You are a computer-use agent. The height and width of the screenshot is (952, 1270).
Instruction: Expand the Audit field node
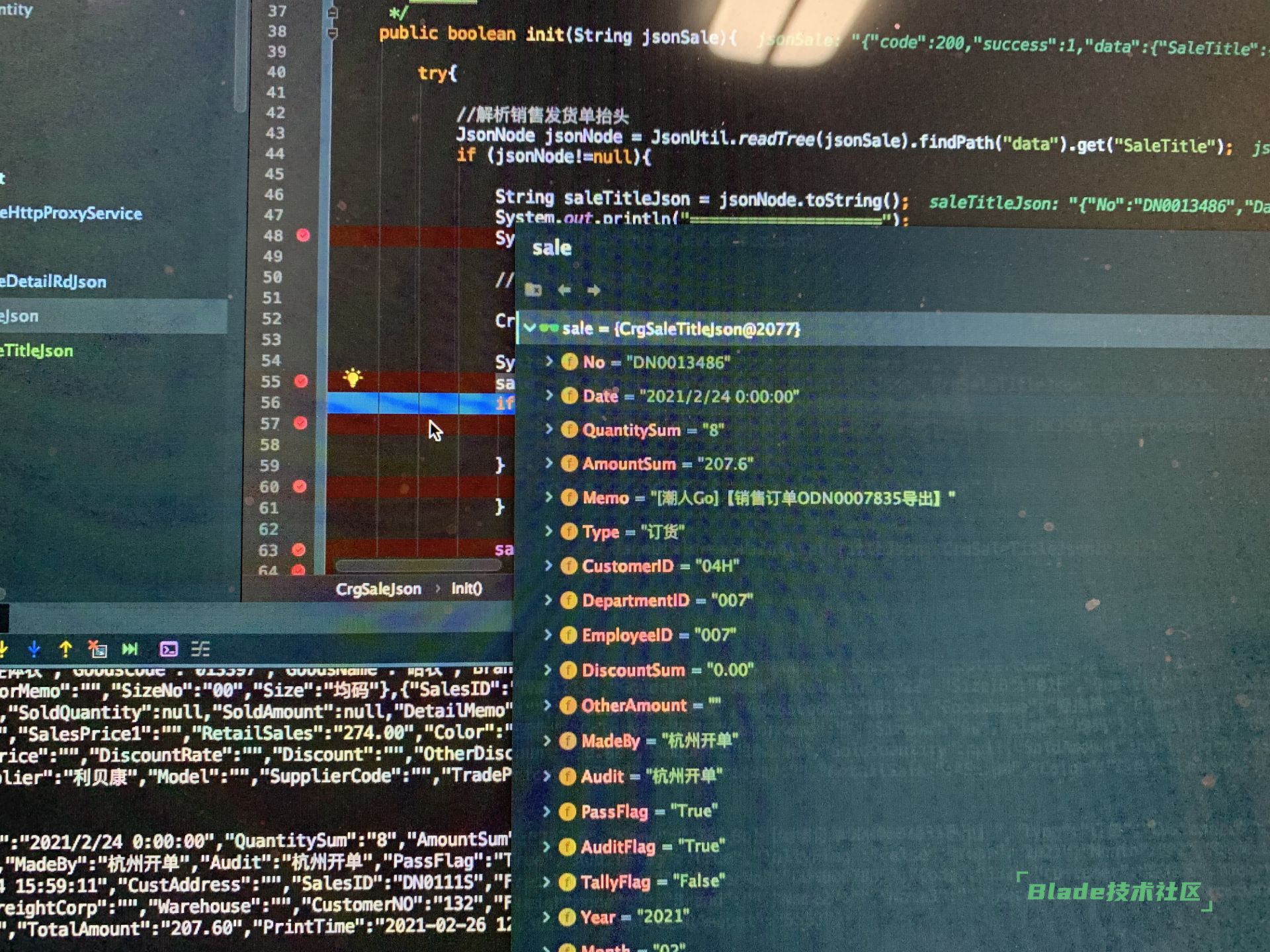547,775
